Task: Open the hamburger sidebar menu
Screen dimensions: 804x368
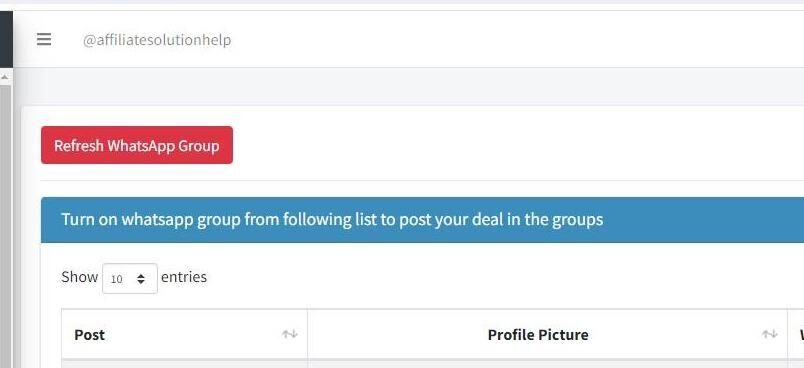Action: (44, 39)
